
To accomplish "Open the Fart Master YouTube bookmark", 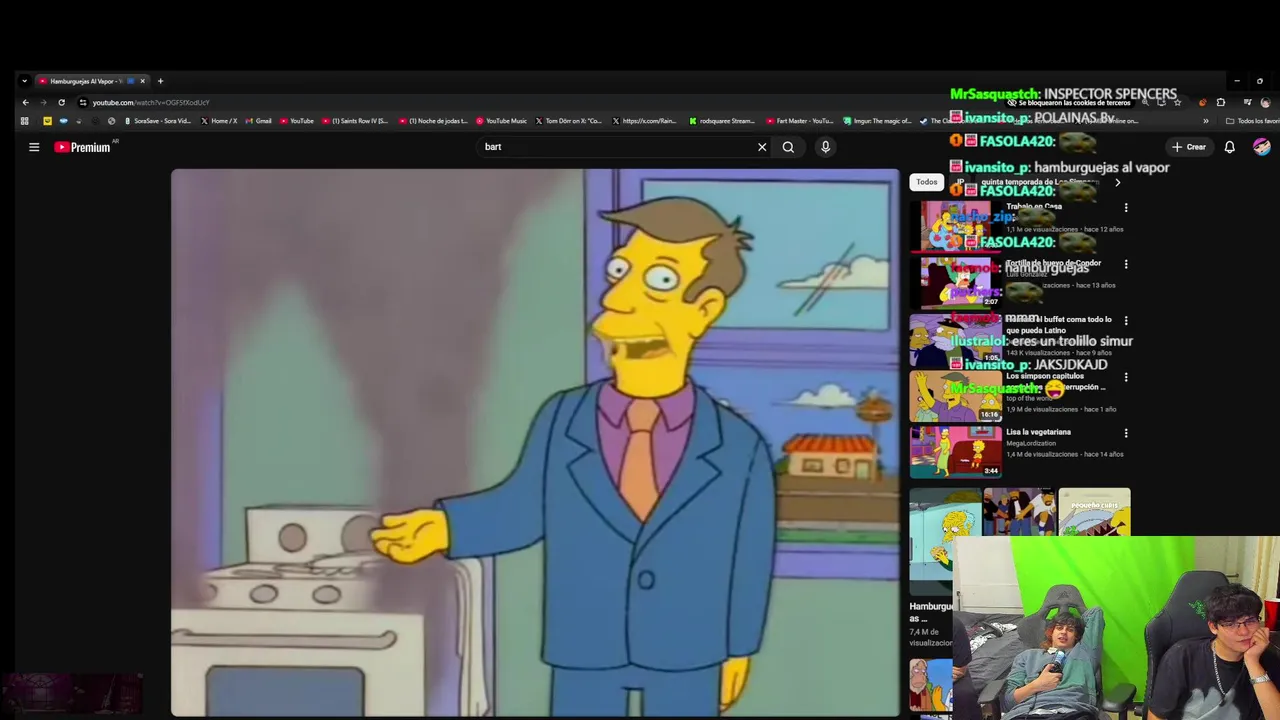I will [799, 121].
